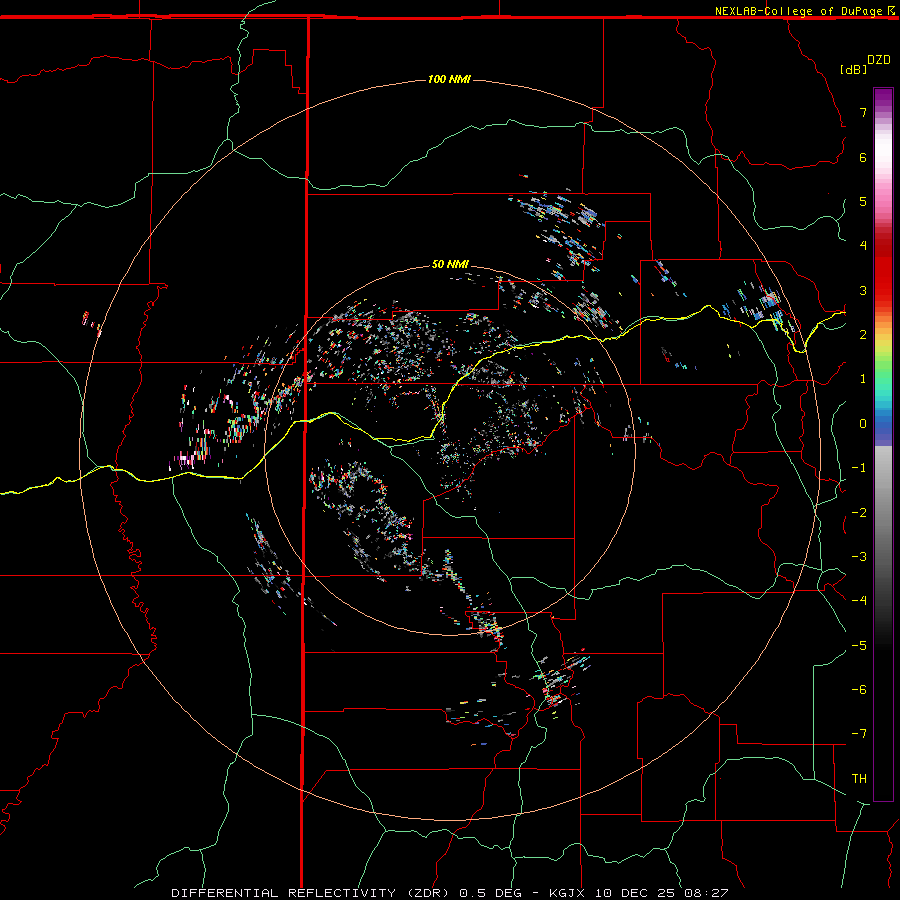This screenshot has width=900, height=900.
Task: Pick the positive "4" scale value
Action: tap(863, 246)
